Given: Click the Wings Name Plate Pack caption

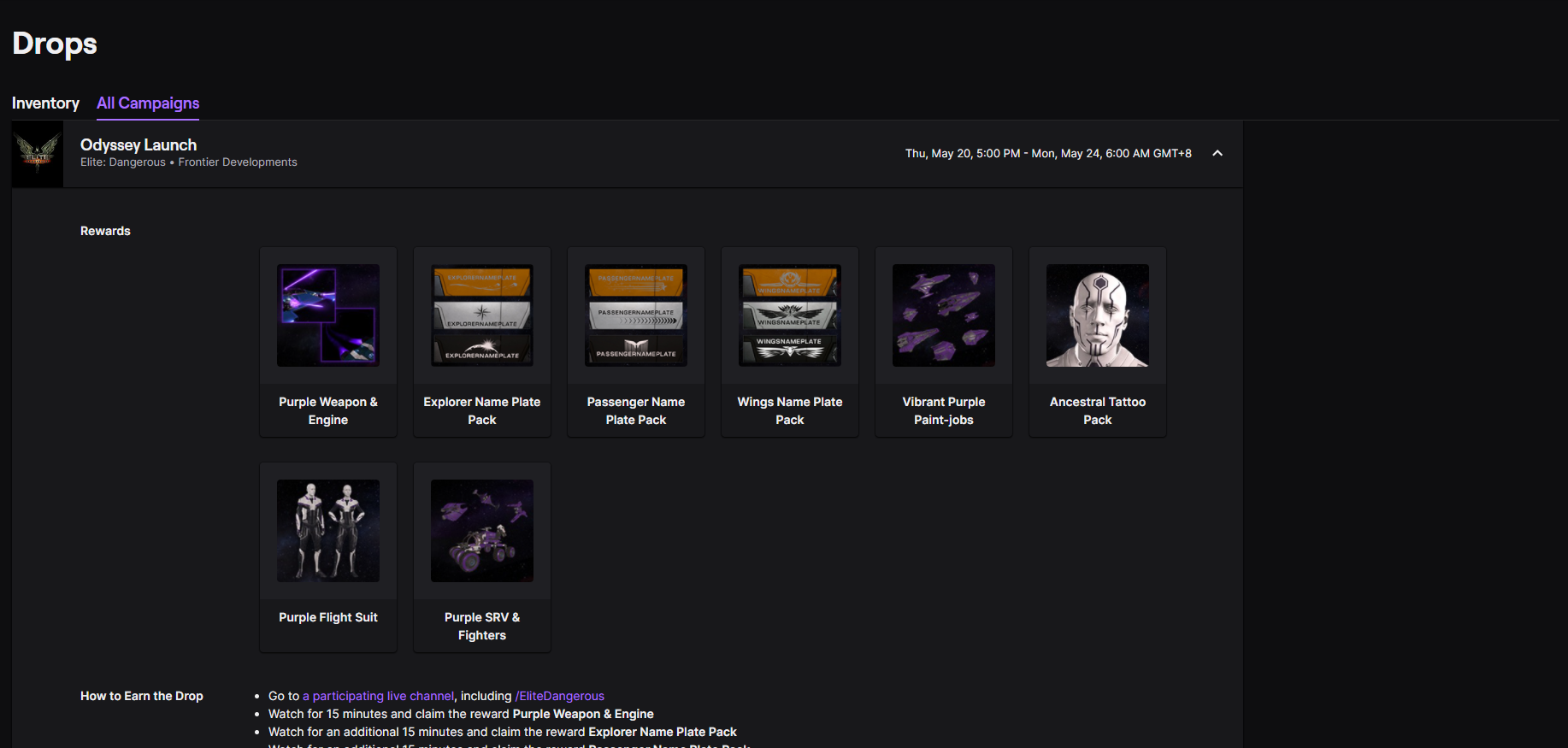Looking at the screenshot, I should click(x=790, y=411).
